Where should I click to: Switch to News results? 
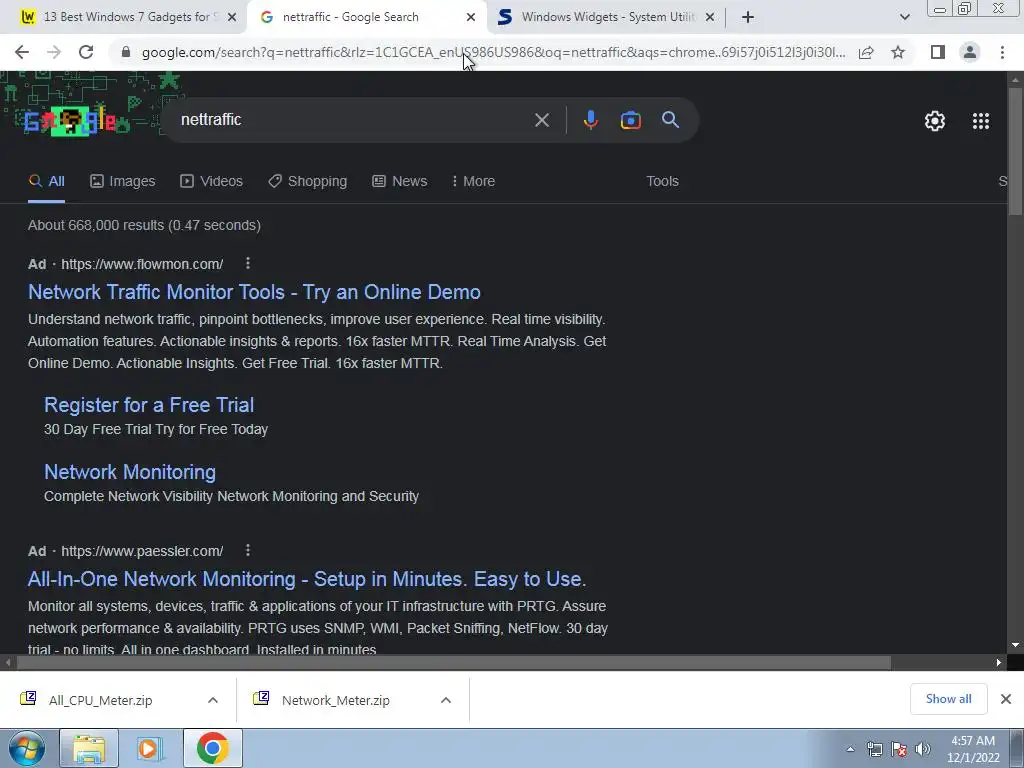point(400,182)
